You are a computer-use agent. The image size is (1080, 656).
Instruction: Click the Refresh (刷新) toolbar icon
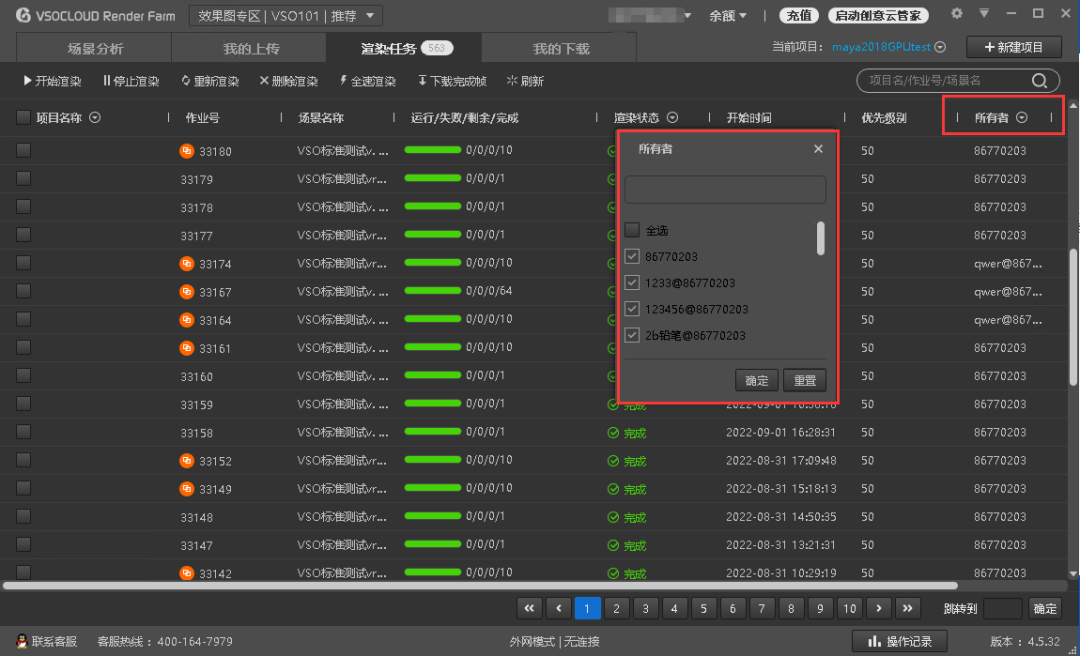tap(512, 81)
